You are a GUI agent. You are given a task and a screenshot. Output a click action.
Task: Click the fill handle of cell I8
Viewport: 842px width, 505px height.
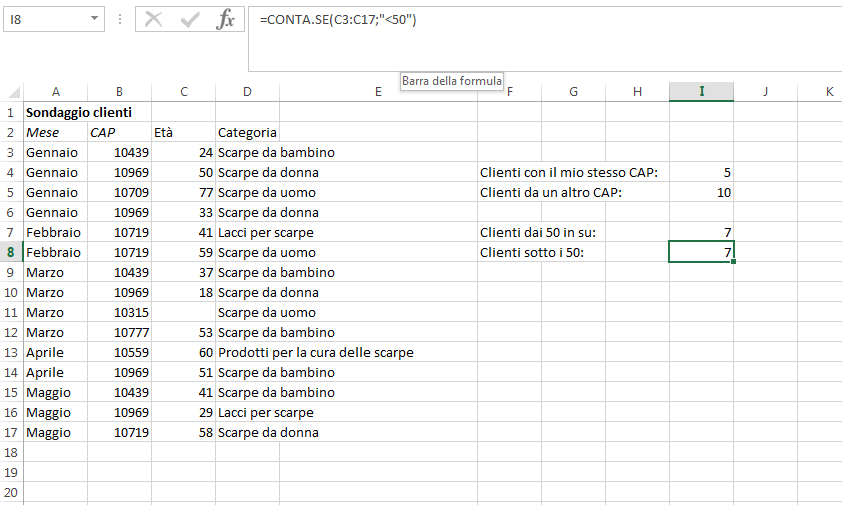734,262
